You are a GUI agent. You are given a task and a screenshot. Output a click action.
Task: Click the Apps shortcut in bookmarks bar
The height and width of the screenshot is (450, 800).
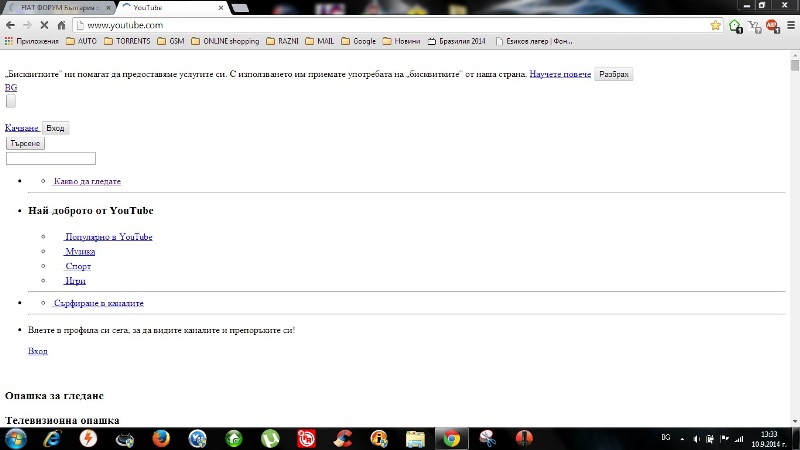tap(32, 42)
